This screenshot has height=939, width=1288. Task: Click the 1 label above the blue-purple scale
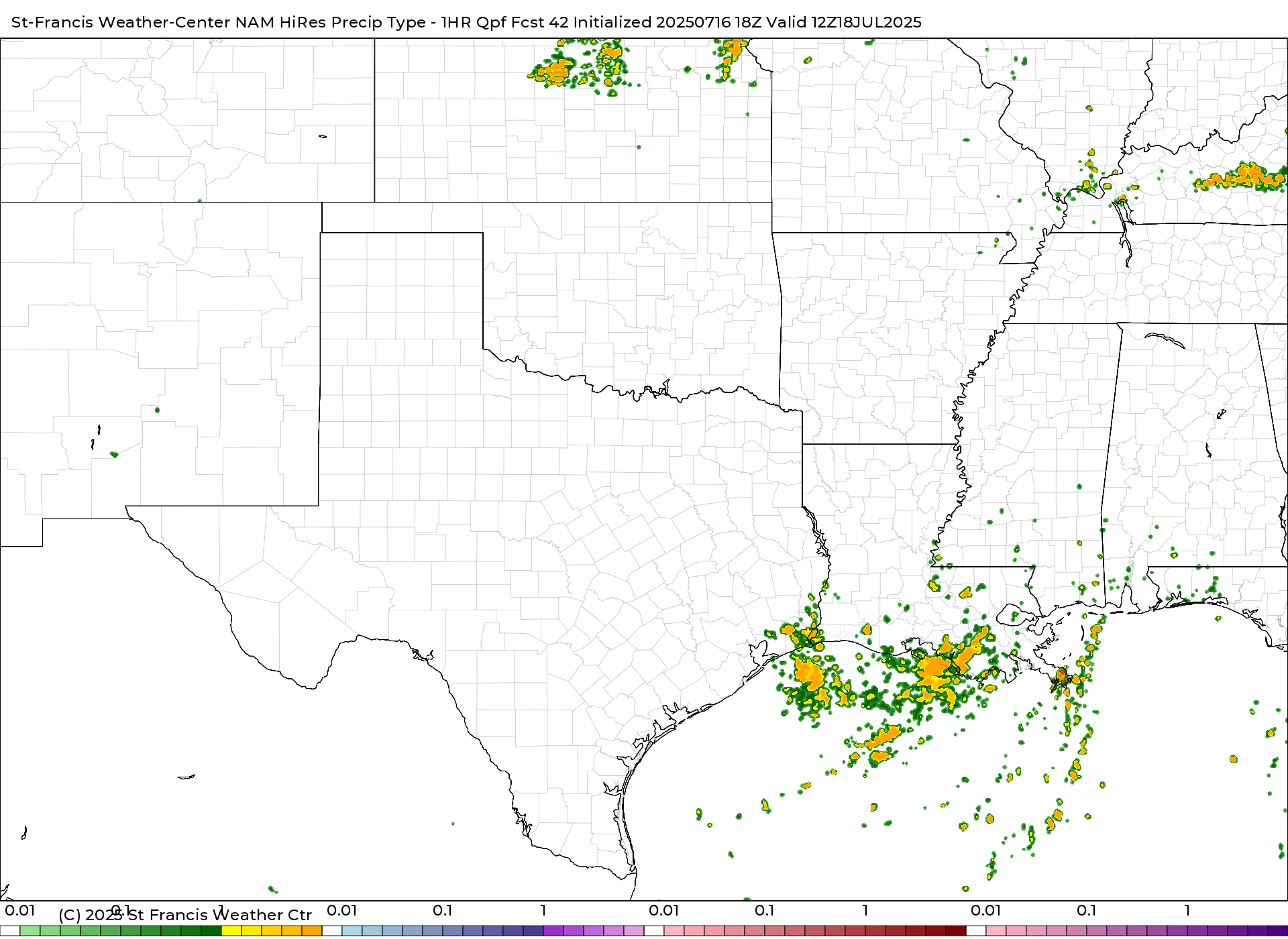pyautogui.click(x=543, y=910)
